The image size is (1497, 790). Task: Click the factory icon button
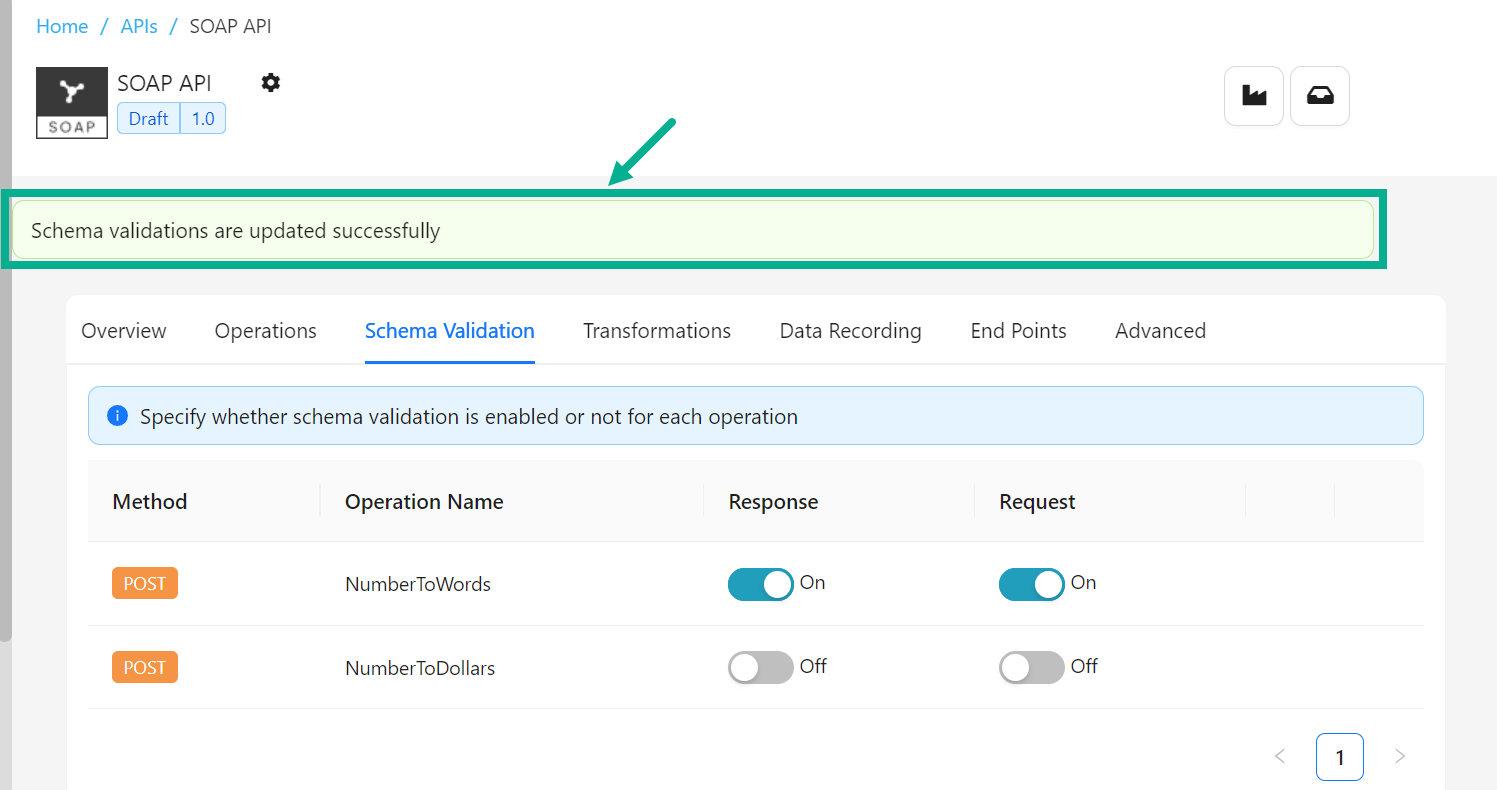pos(1253,96)
